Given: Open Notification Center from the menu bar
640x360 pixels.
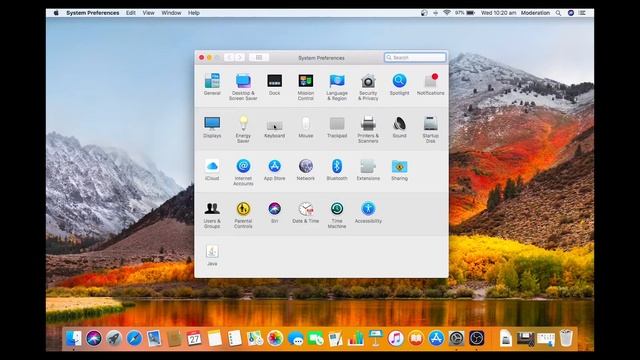Looking at the screenshot, I should [x=582, y=13].
